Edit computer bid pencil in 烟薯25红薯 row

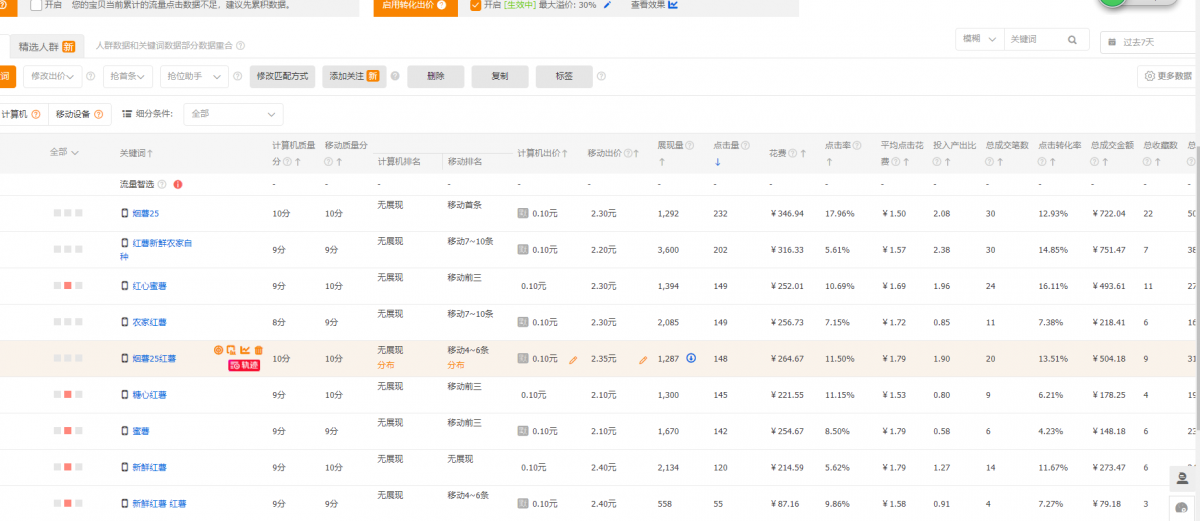pos(573,359)
